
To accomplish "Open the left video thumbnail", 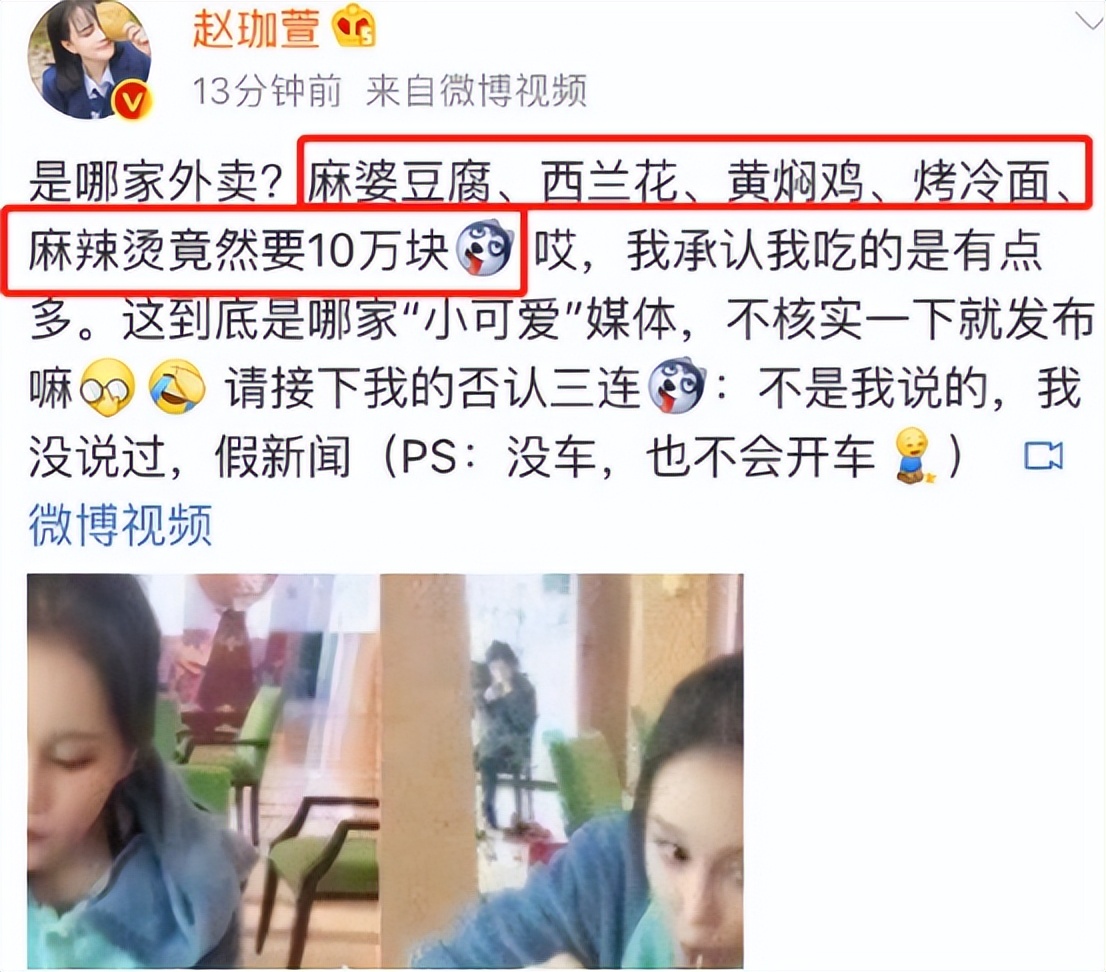I will [x=204, y=771].
